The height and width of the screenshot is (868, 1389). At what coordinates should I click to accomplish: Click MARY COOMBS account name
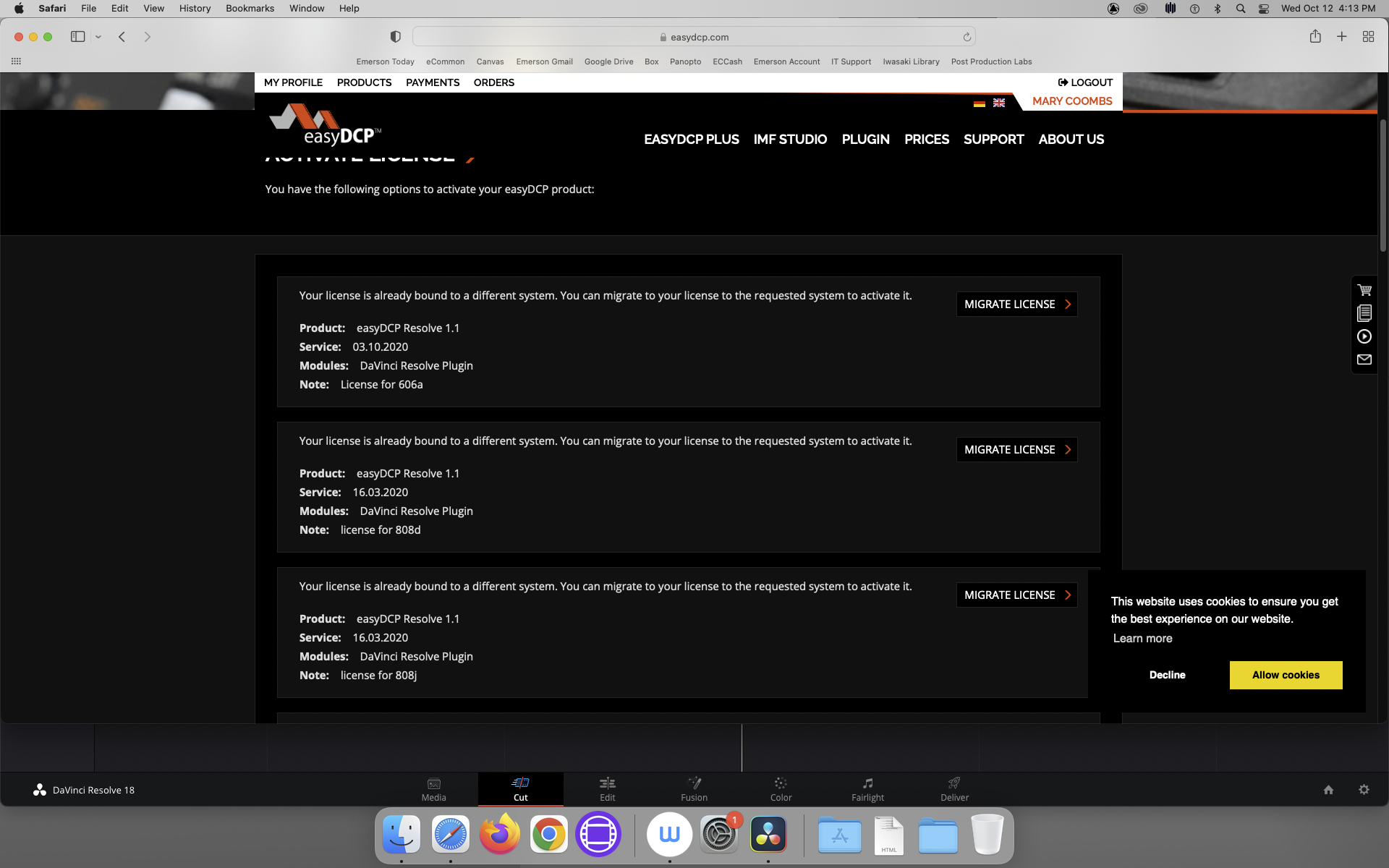pyautogui.click(x=1072, y=101)
